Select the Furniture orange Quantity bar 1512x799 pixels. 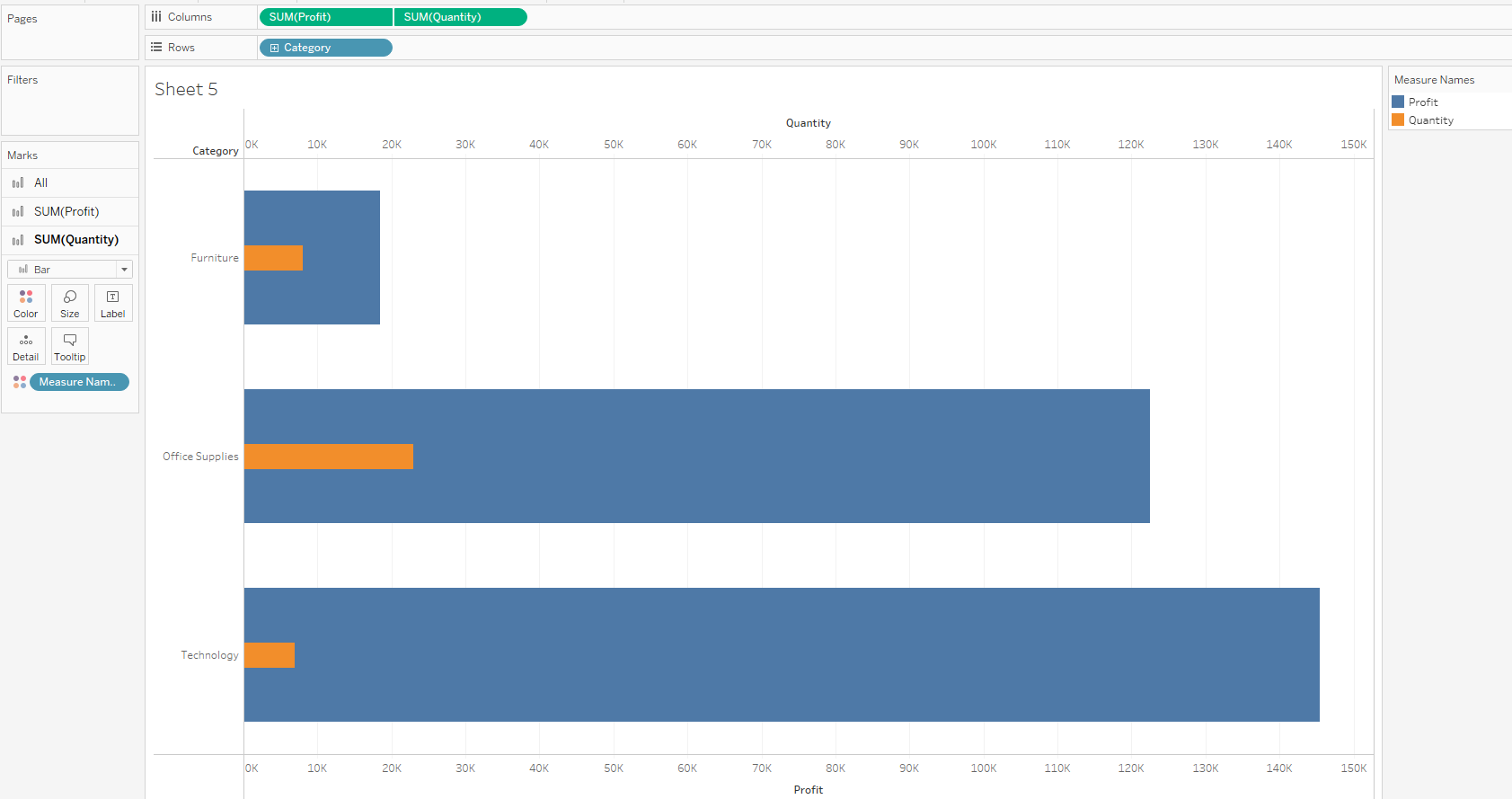click(273, 258)
